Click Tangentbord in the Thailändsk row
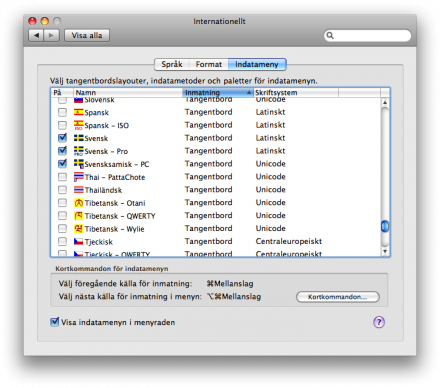The height and width of the screenshot is (388, 440). coord(209,190)
